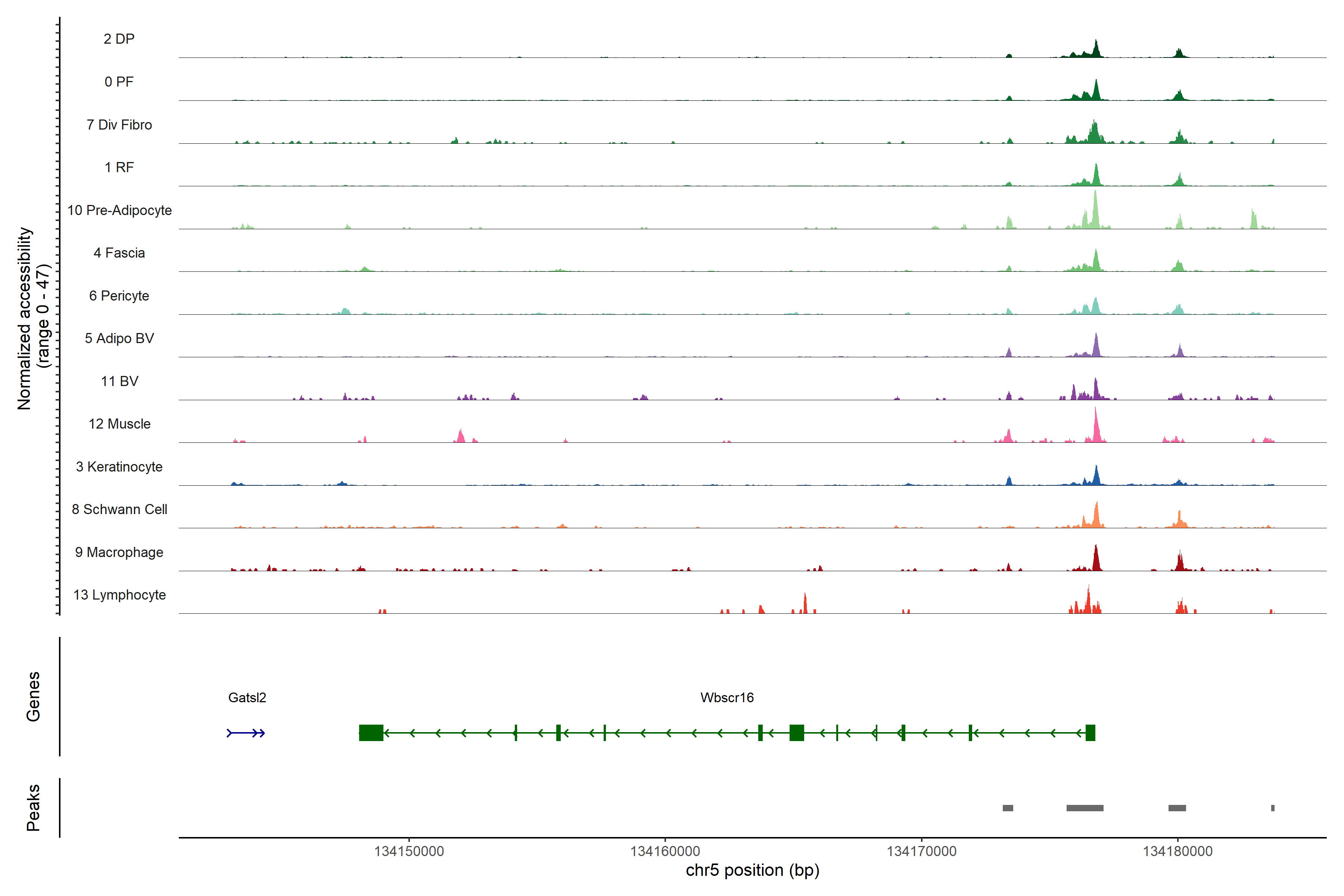Click the Wbscr16 gene label
1344x896 pixels.
pos(727,698)
